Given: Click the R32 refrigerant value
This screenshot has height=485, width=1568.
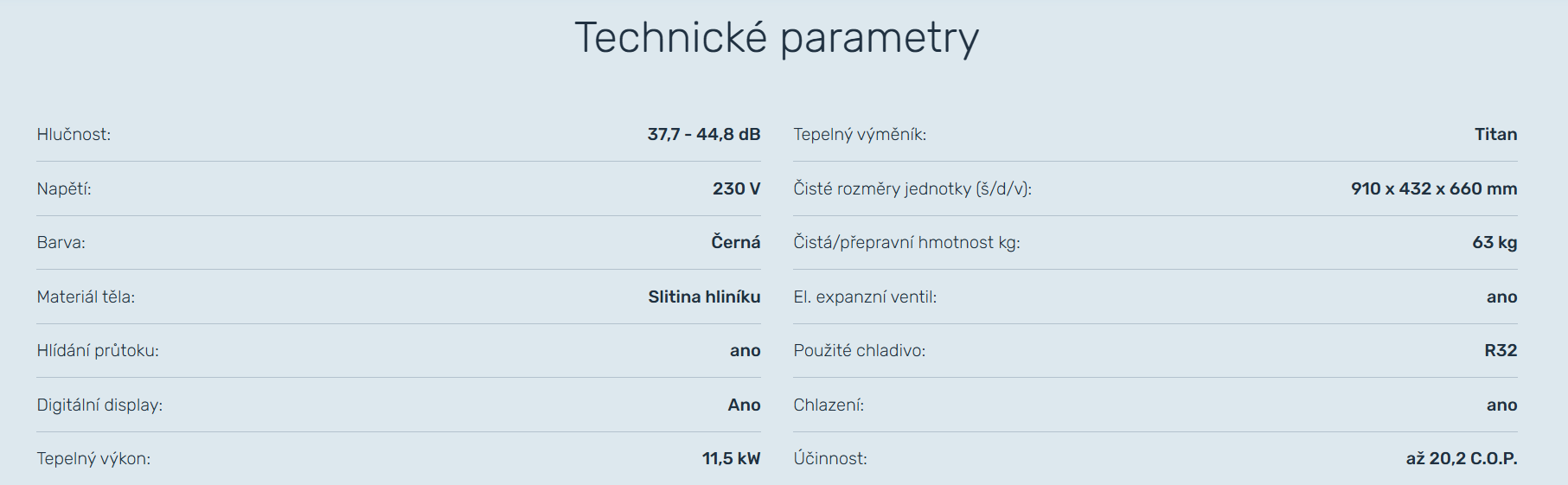Looking at the screenshot, I should point(1501,351).
